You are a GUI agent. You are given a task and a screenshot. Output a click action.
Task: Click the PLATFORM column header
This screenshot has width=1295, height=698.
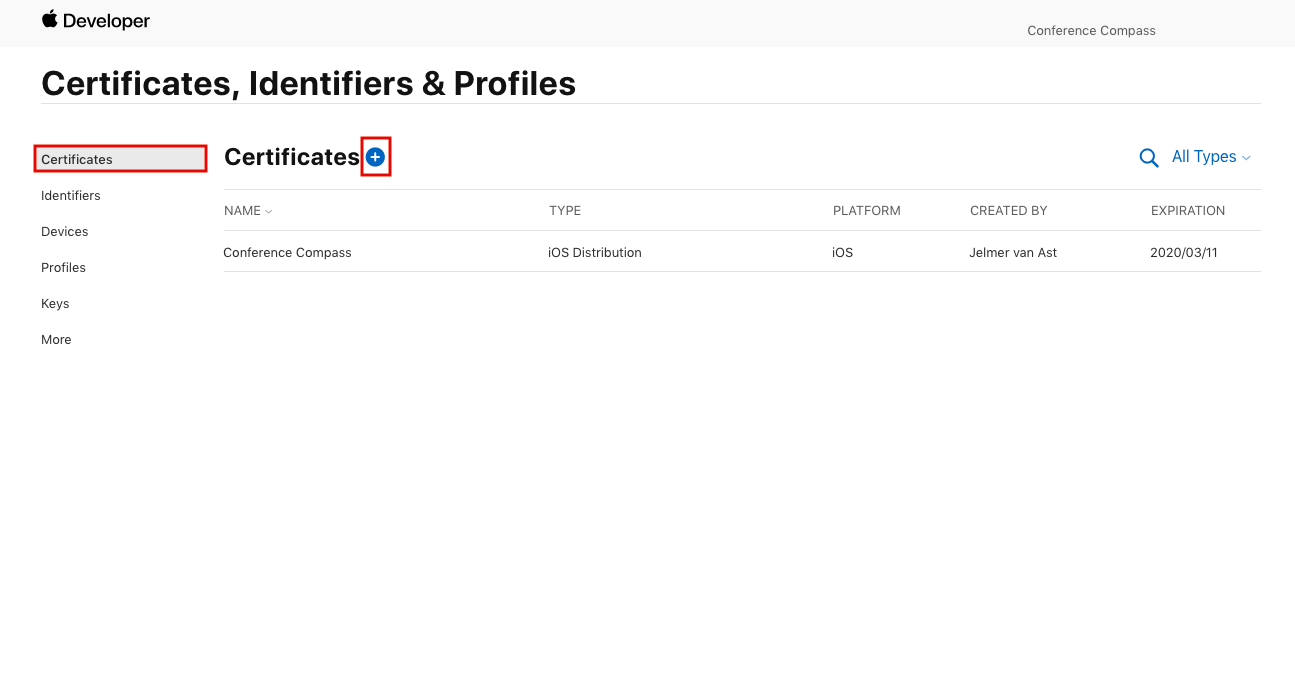[x=867, y=211]
